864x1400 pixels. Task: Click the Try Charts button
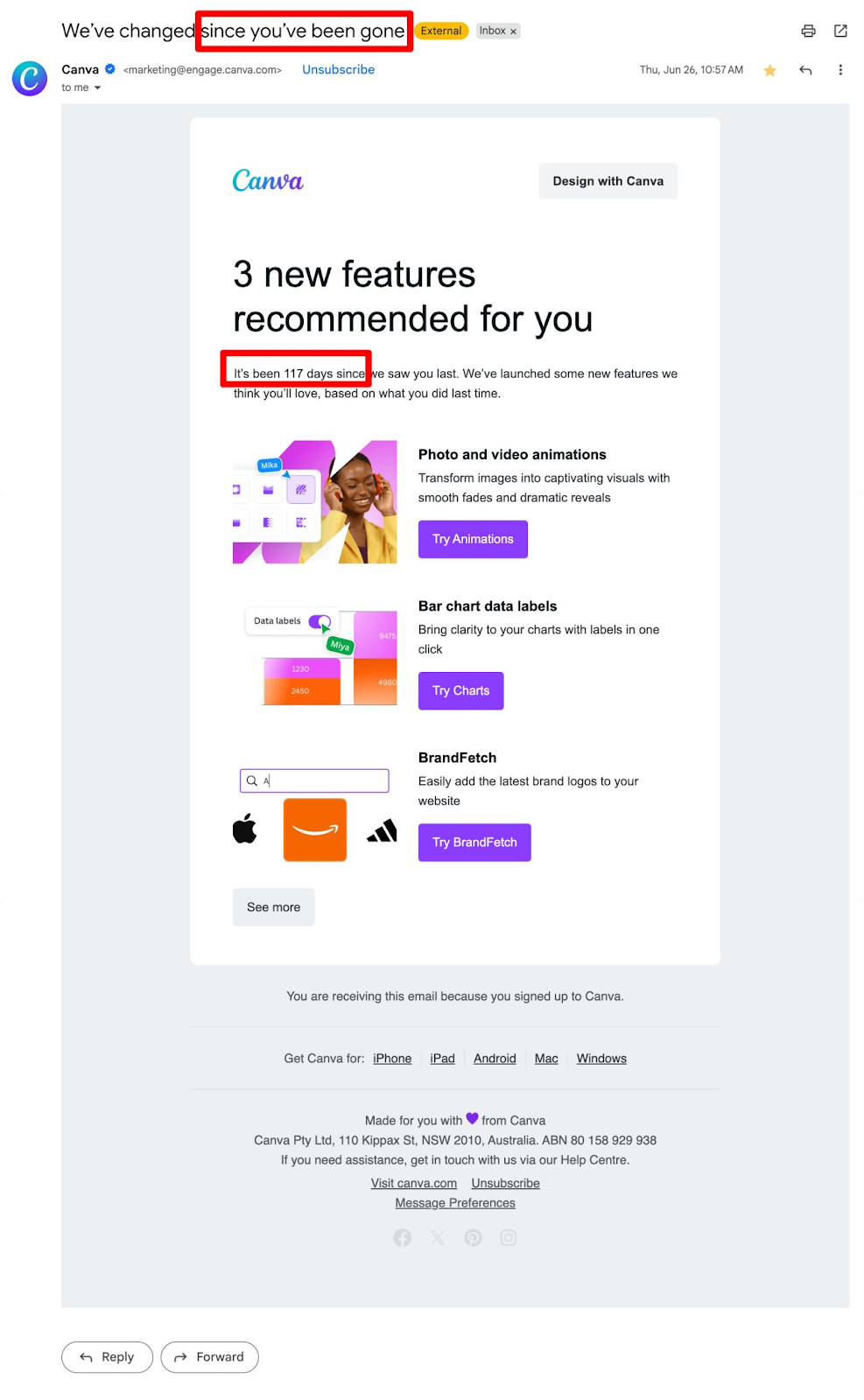click(460, 690)
